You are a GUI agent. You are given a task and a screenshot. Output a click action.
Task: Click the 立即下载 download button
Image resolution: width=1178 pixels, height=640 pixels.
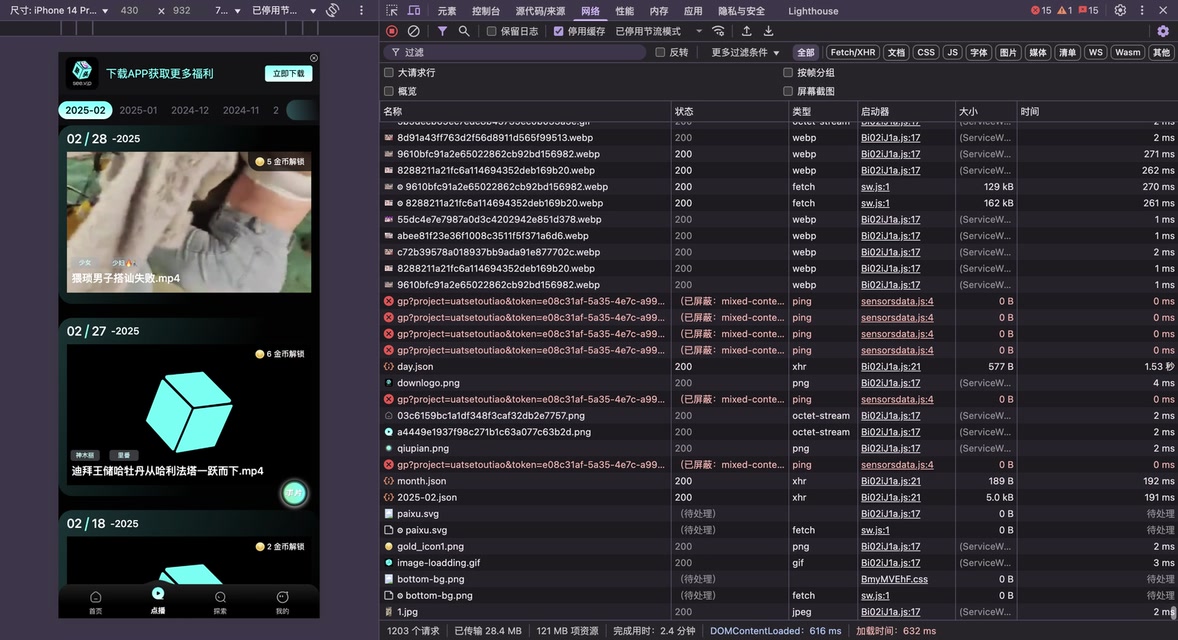288,74
